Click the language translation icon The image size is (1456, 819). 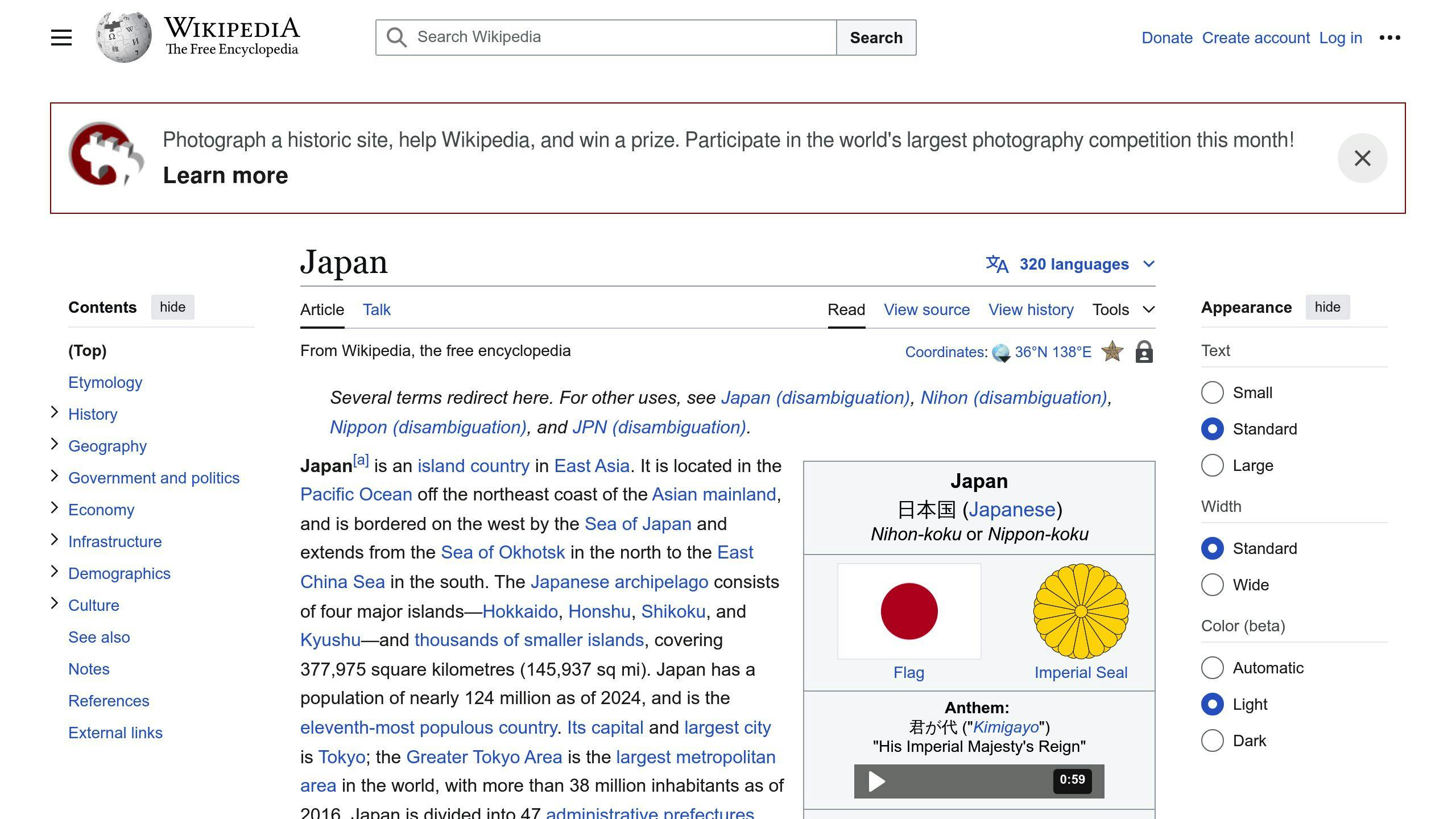(x=997, y=264)
